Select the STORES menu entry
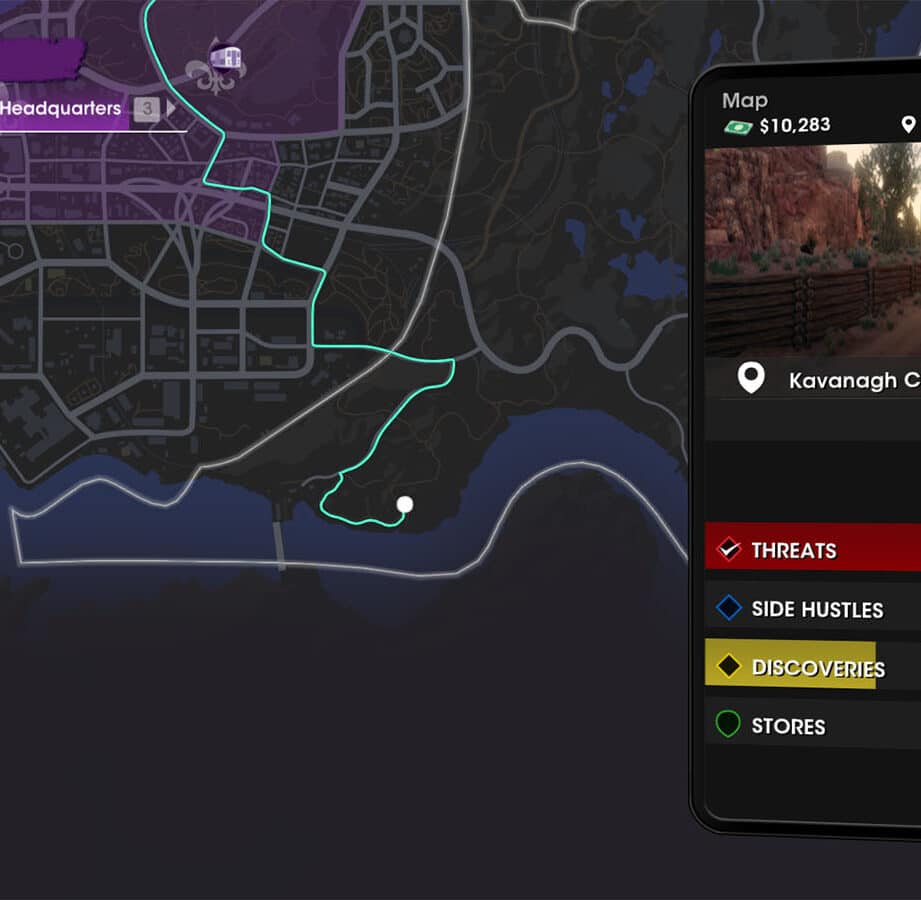Viewport: 921px width, 900px height. pyautogui.click(x=788, y=727)
